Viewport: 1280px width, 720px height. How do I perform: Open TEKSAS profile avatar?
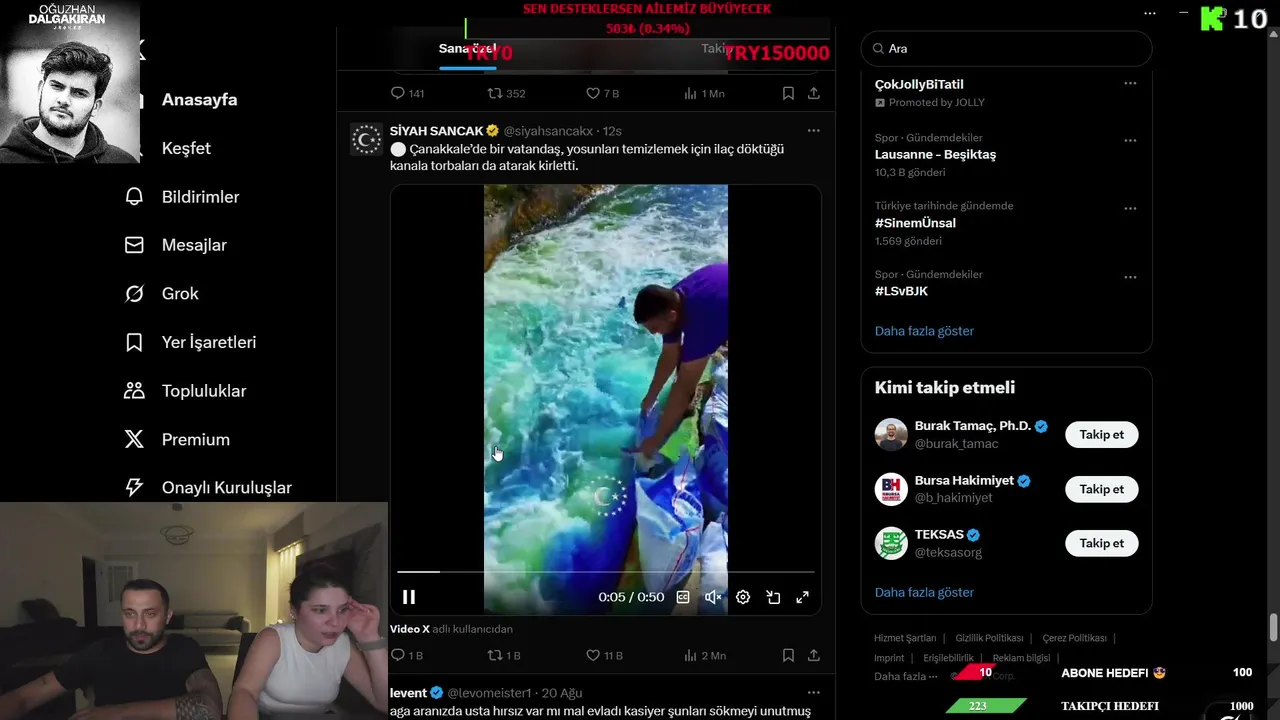[891, 543]
